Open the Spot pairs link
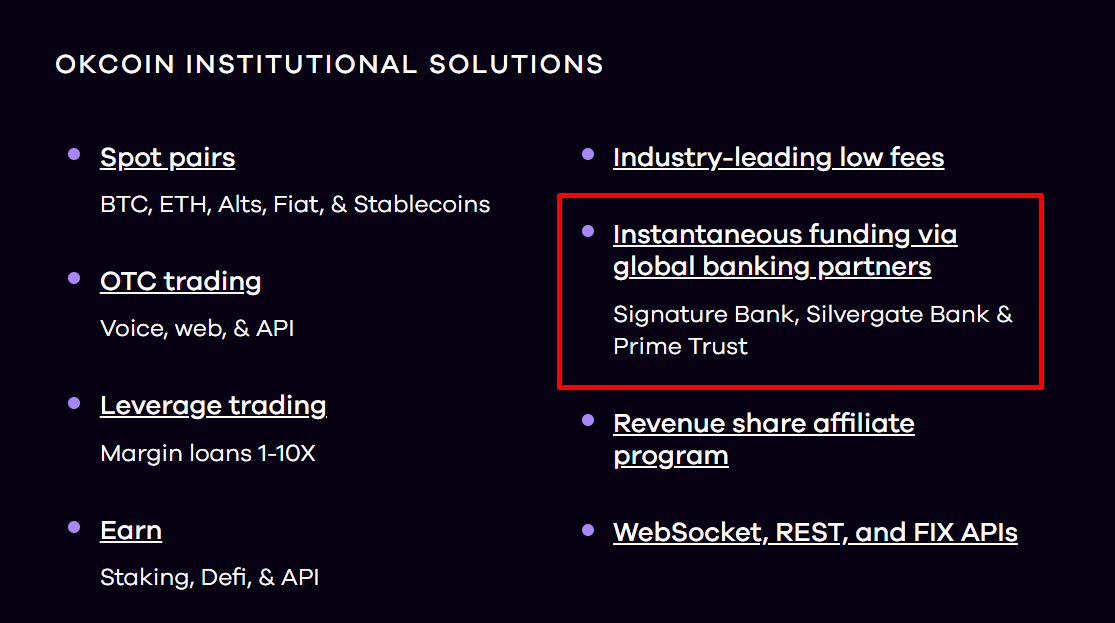 point(167,158)
